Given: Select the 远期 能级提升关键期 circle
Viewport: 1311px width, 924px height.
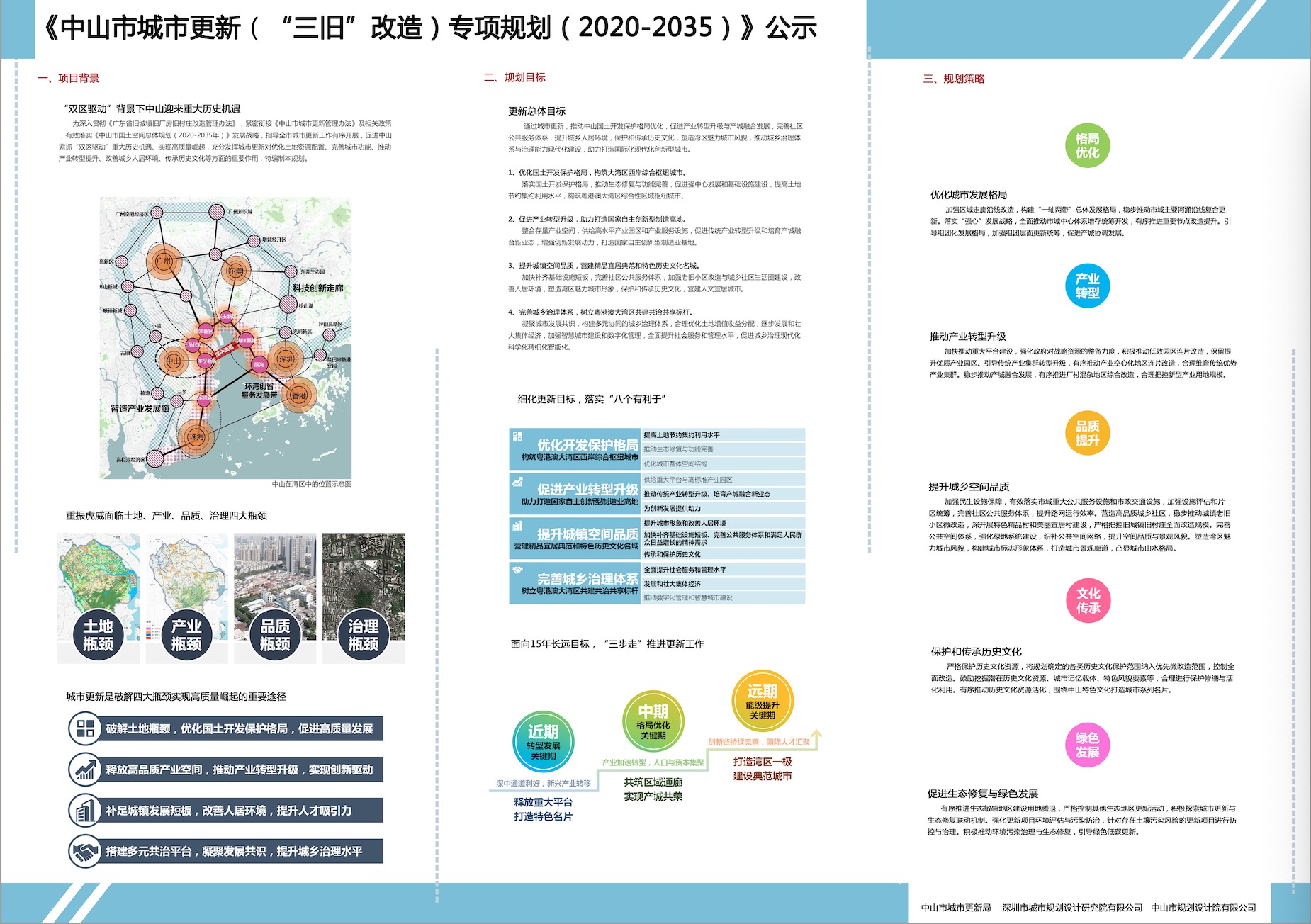Looking at the screenshot, I should [762, 700].
